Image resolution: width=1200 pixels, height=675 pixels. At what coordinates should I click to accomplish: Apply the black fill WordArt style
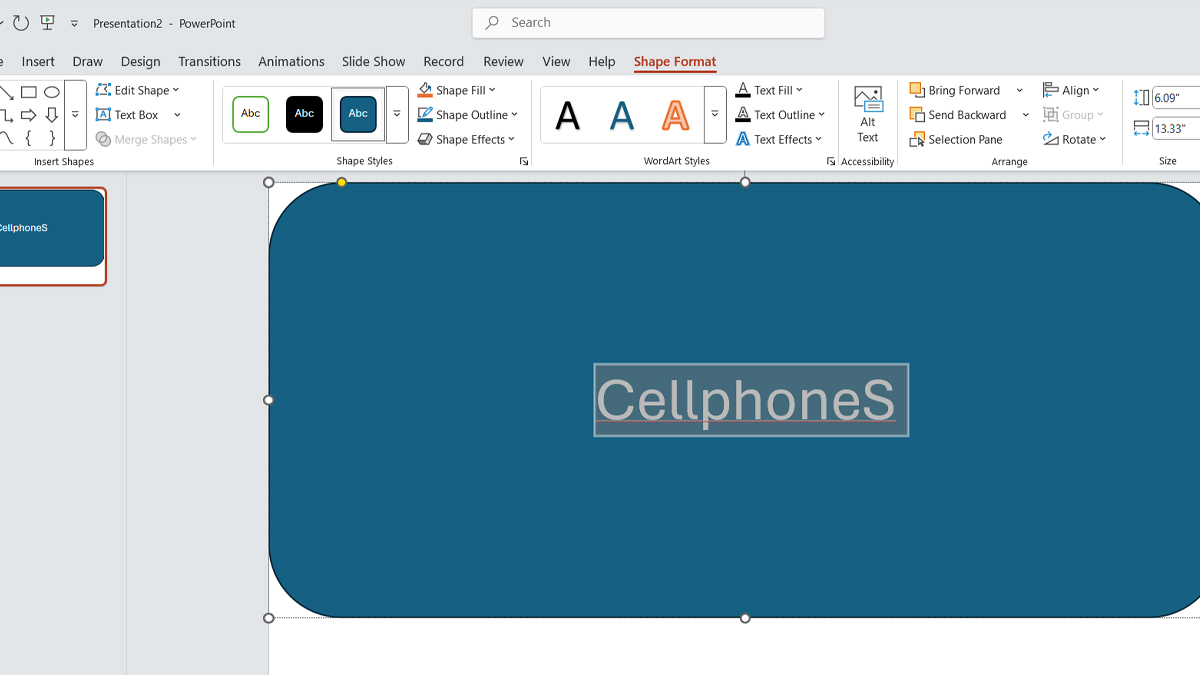(x=568, y=116)
